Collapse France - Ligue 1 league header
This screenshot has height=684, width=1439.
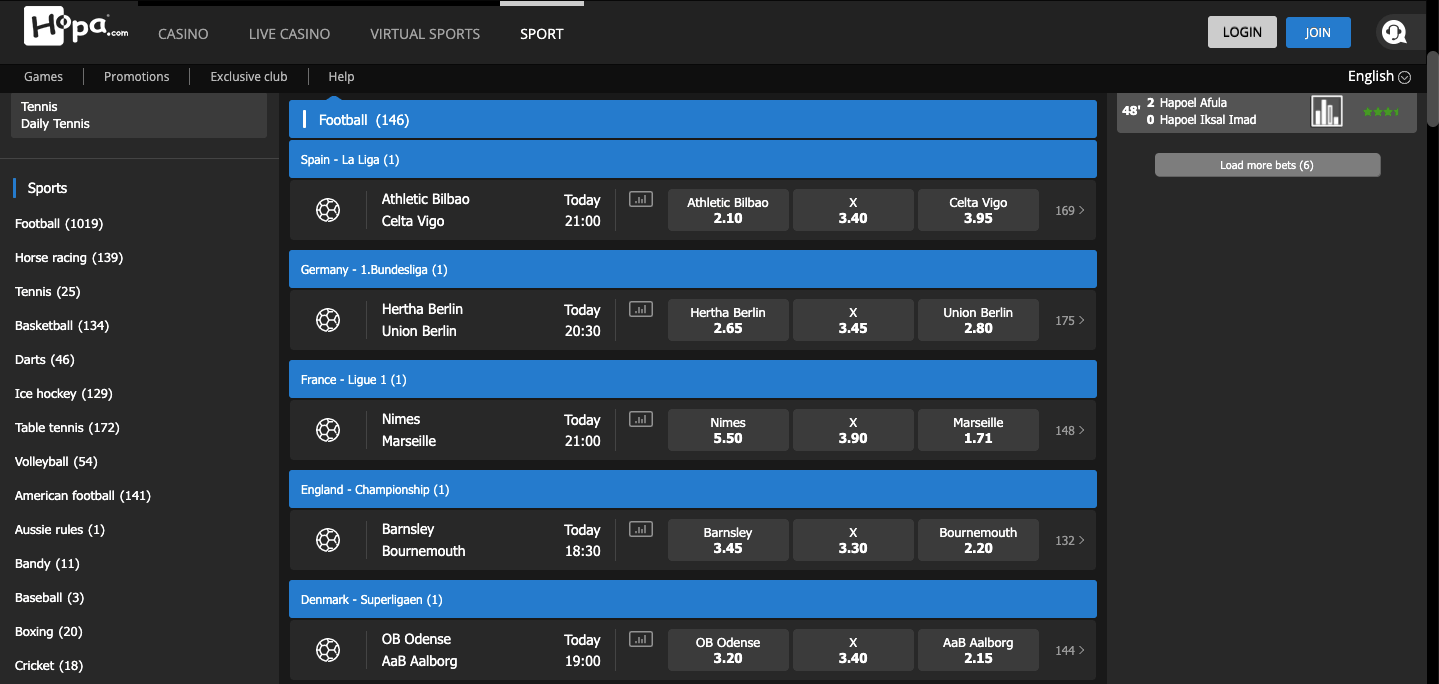pos(693,379)
